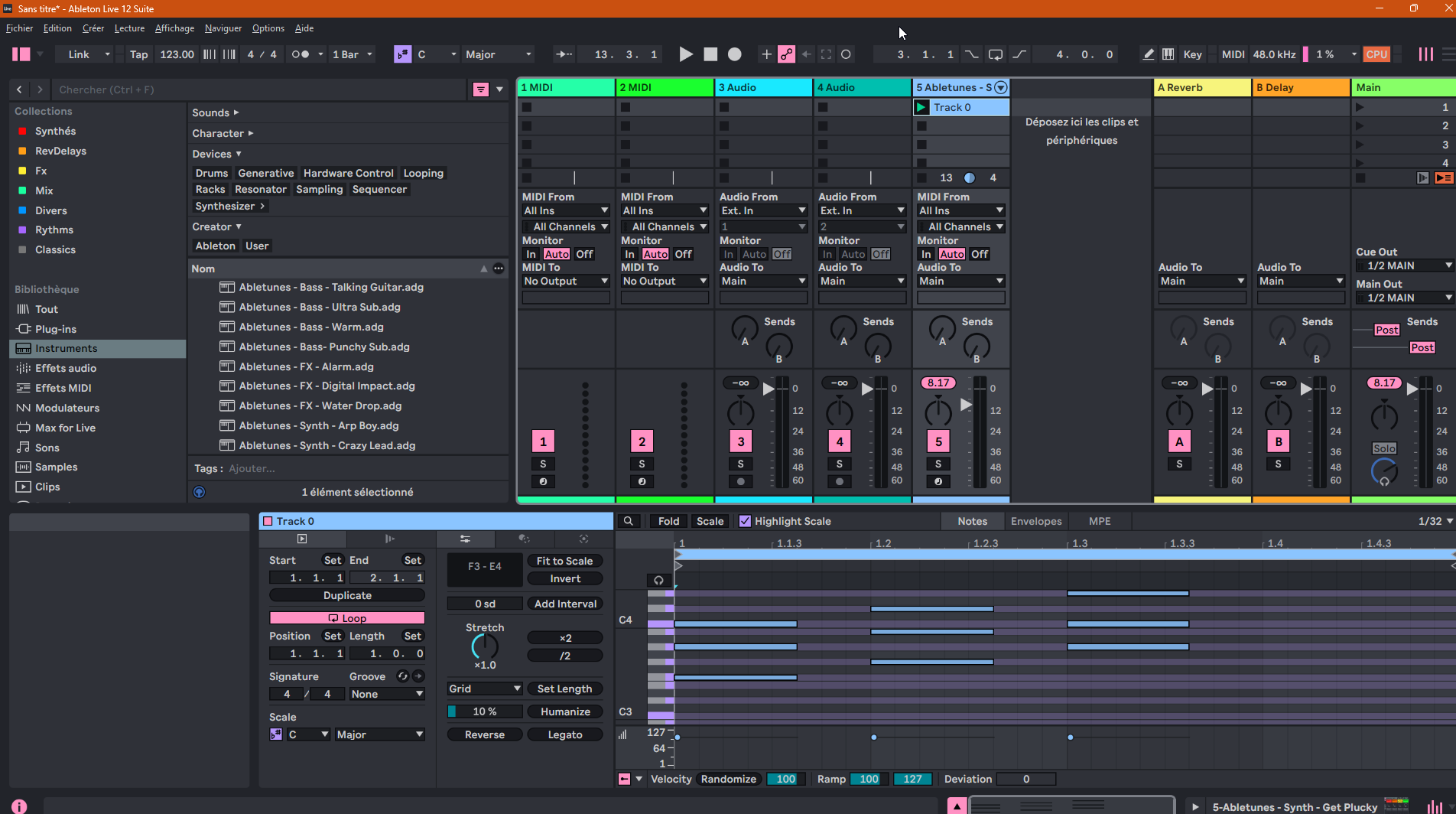Switch to the MPE tab
Screen dimensions: 1456x814
coord(1100,521)
